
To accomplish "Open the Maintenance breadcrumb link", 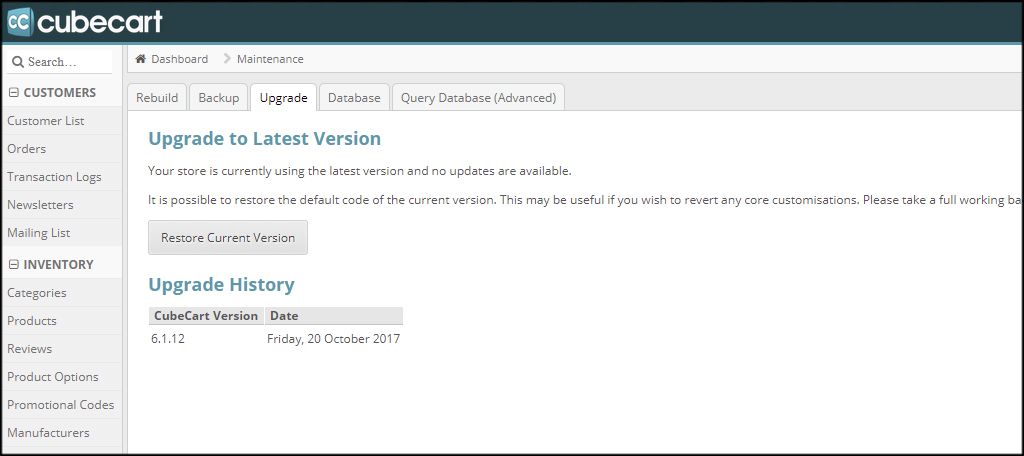I will coord(270,59).
